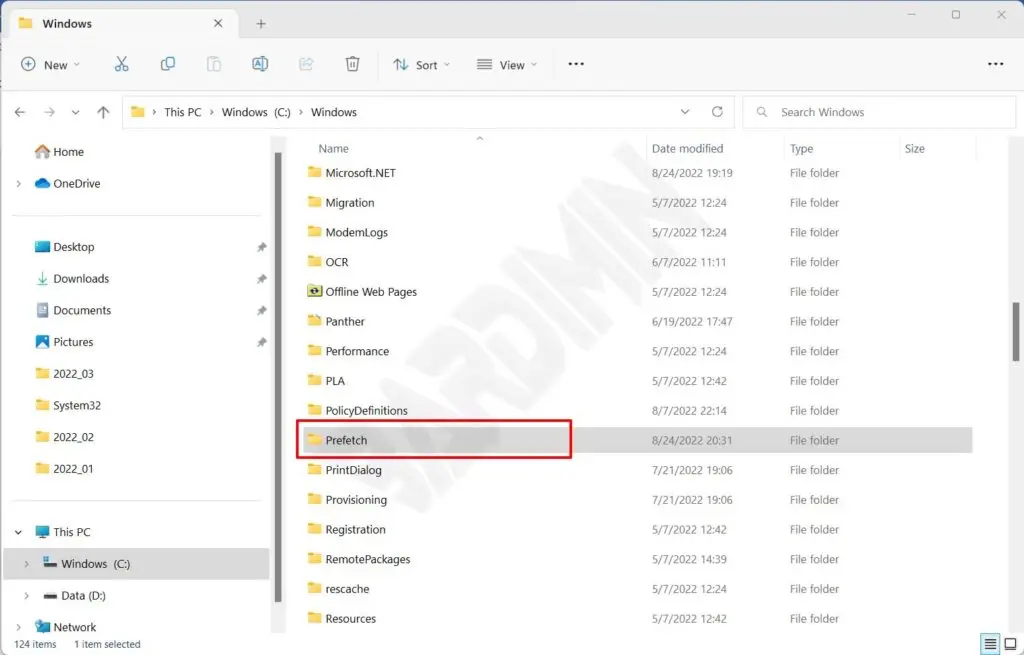Sort by the Type column header
Viewport: 1024px width, 655px height.
pos(801,149)
